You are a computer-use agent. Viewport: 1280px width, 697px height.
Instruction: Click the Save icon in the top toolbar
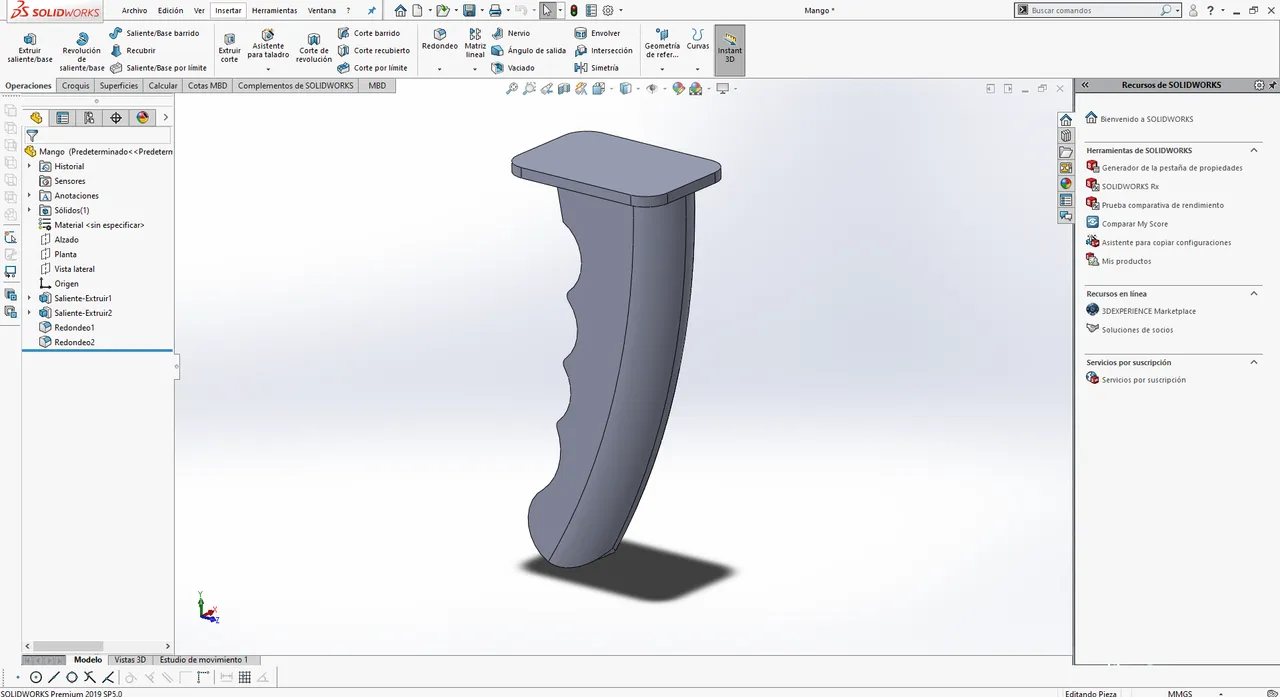point(469,10)
